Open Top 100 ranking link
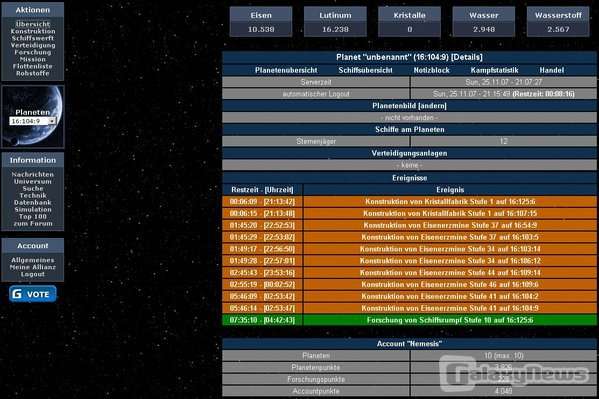 [x=33, y=216]
